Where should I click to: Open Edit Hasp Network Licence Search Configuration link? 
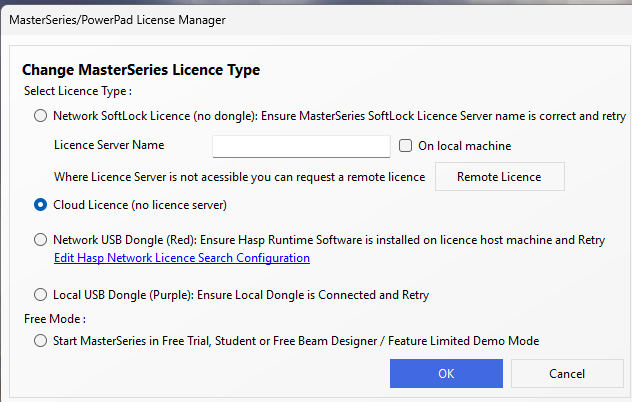tap(181, 258)
